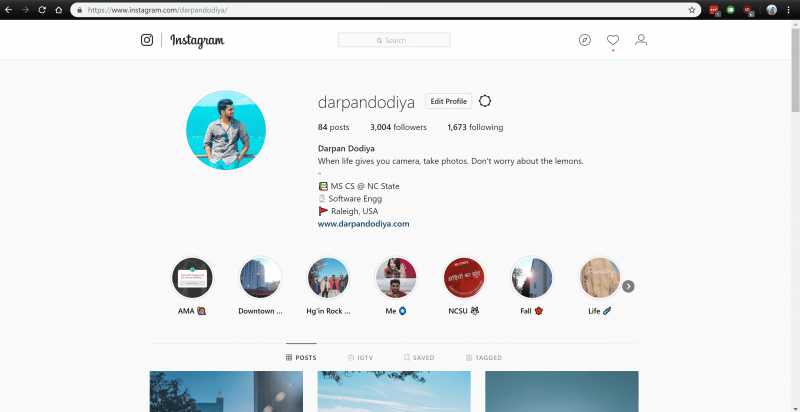Click the browser home icon
Screen dimensions: 800x412
pos(59,10)
